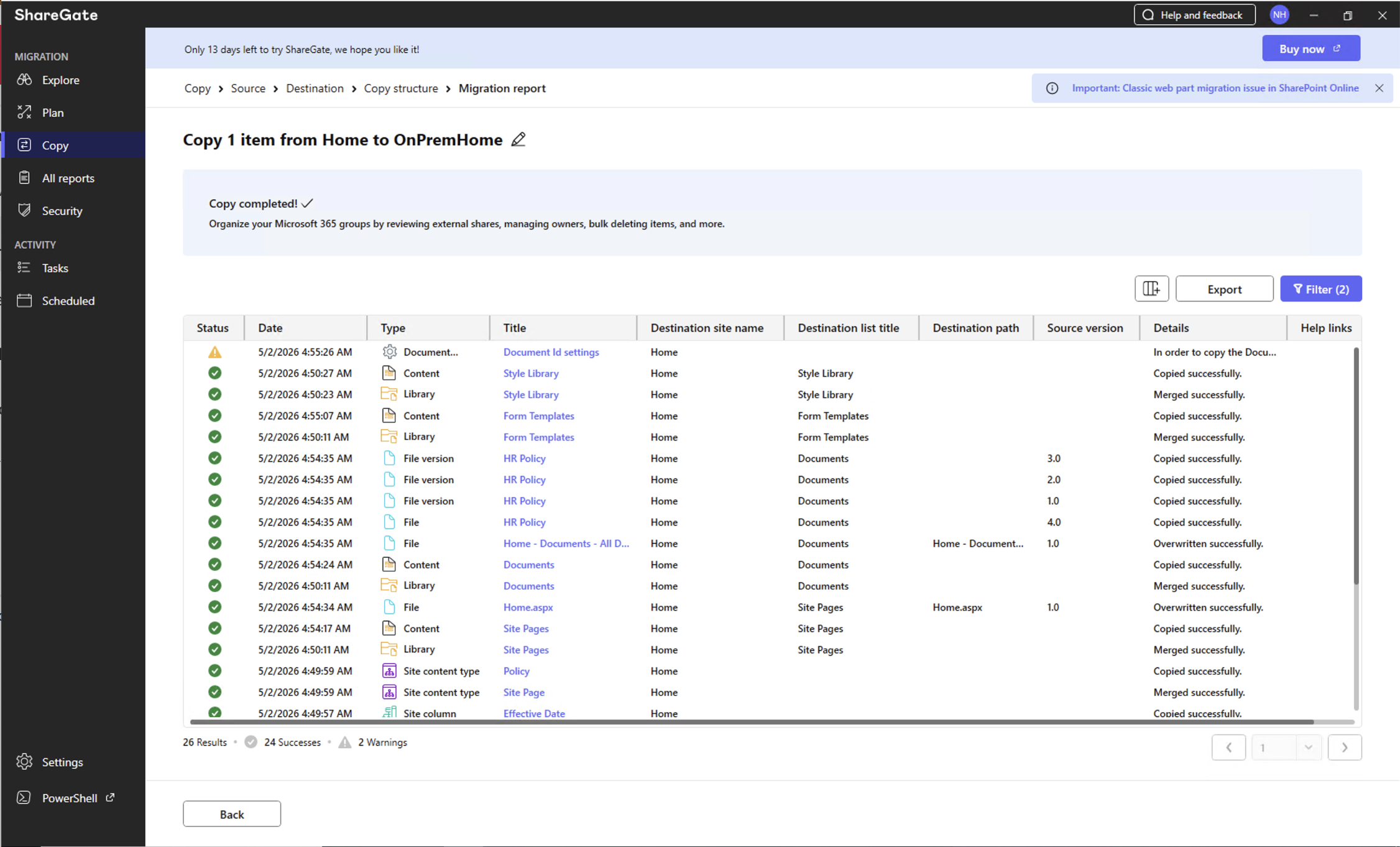Sort by Destination list title header

pyautogui.click(x=852, y=328)
